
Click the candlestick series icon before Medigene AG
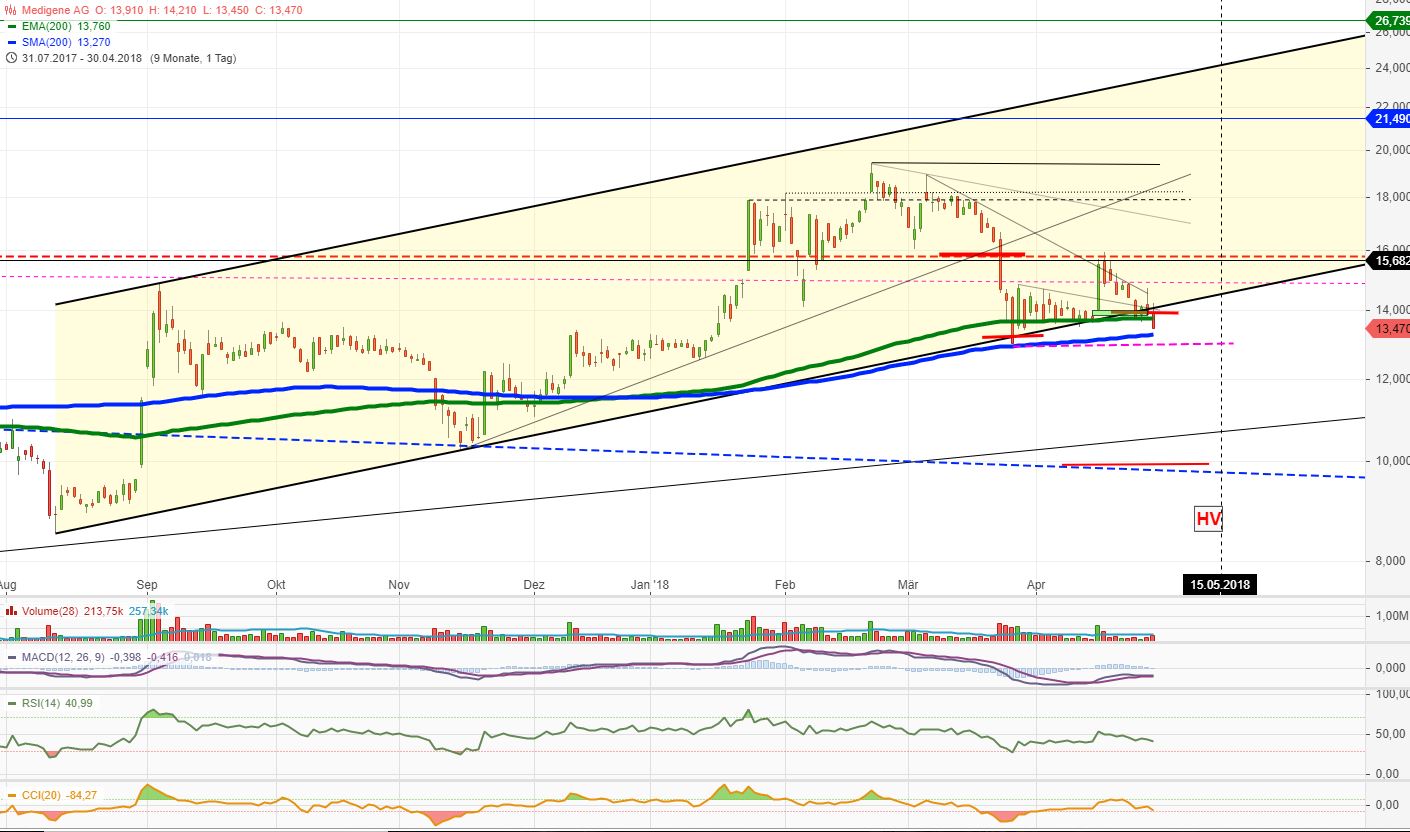tap(10, 9)
